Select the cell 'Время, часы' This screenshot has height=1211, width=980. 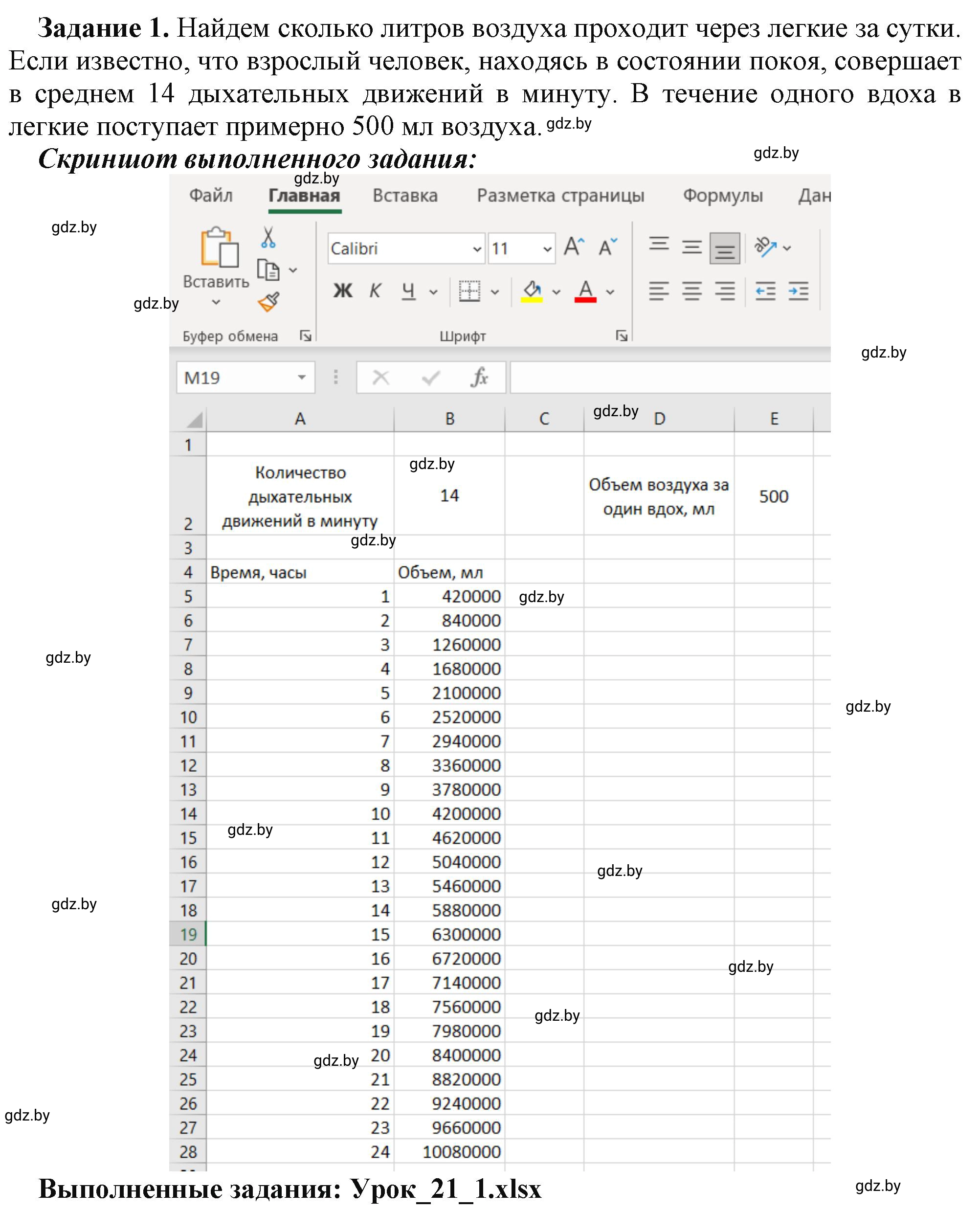300,572
